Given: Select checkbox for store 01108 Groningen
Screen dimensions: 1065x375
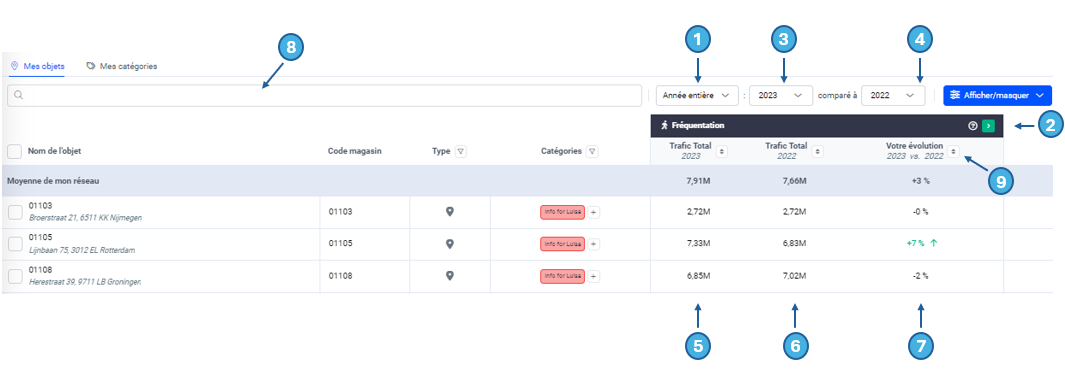Looking at the screenshot, I should 14,276.
